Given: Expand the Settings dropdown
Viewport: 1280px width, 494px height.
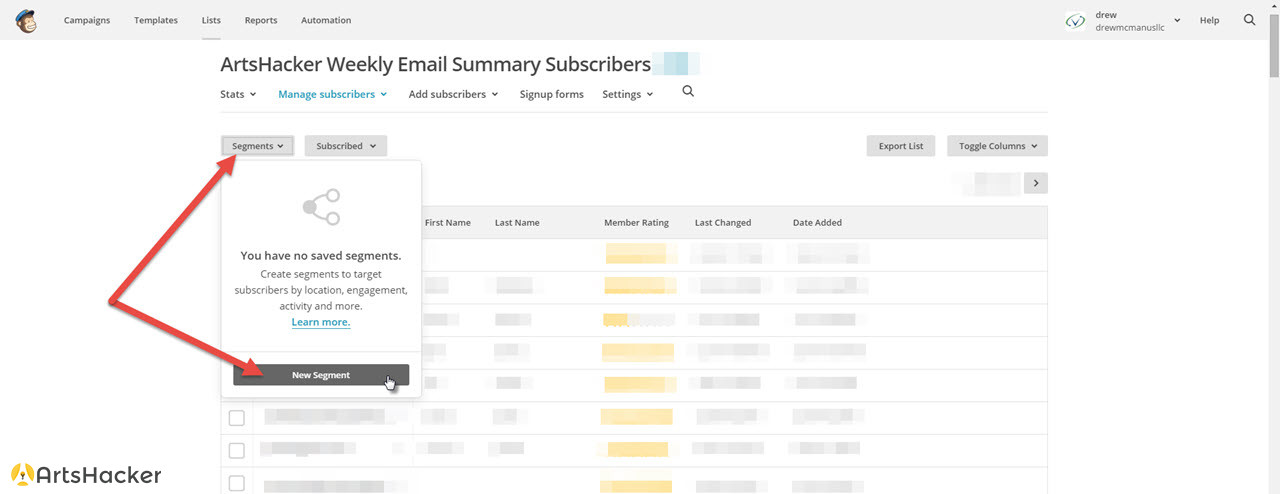Looking at the screenshot, I should coord(628,94).
